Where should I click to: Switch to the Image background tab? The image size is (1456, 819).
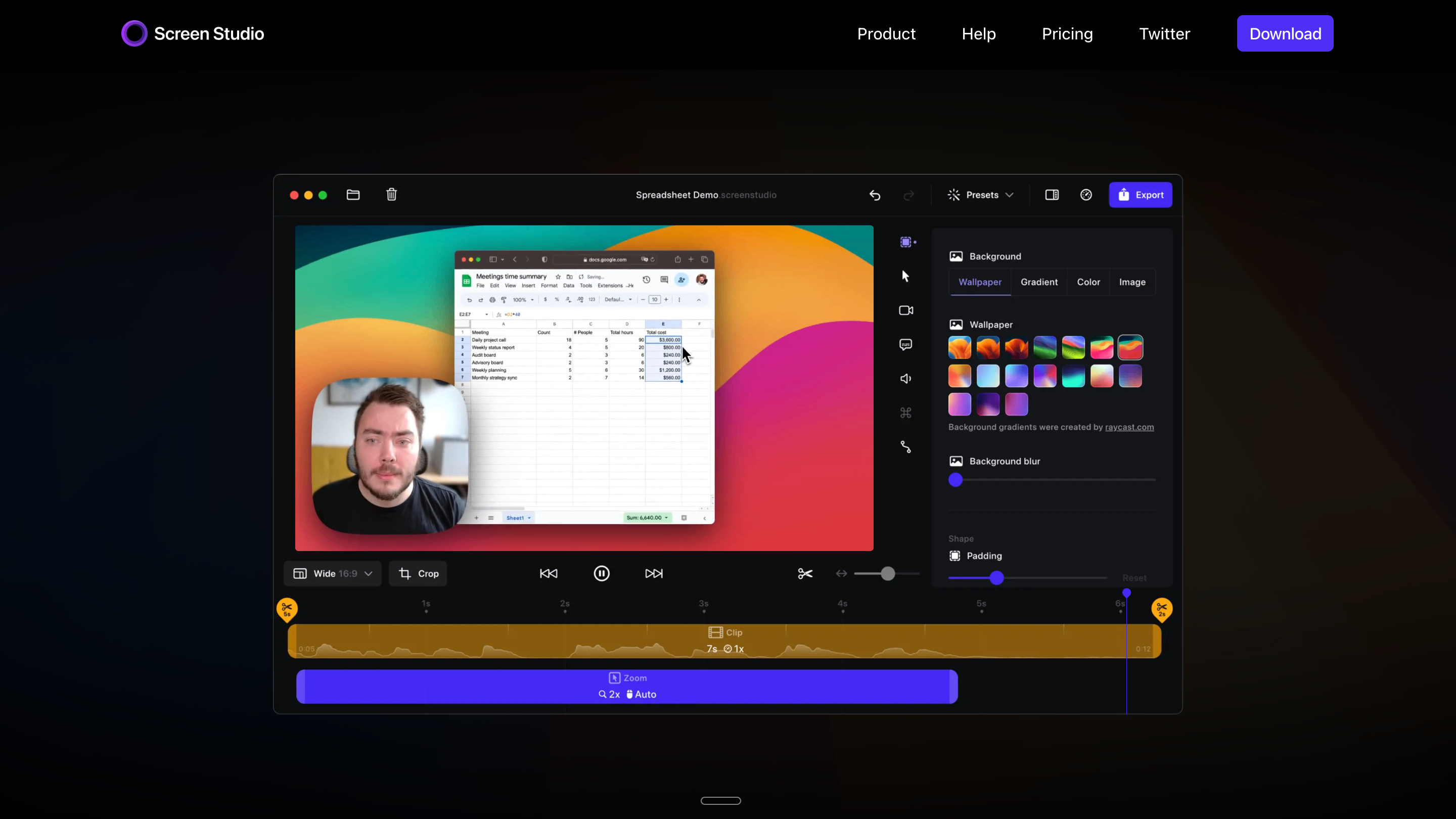[1132, 282]
